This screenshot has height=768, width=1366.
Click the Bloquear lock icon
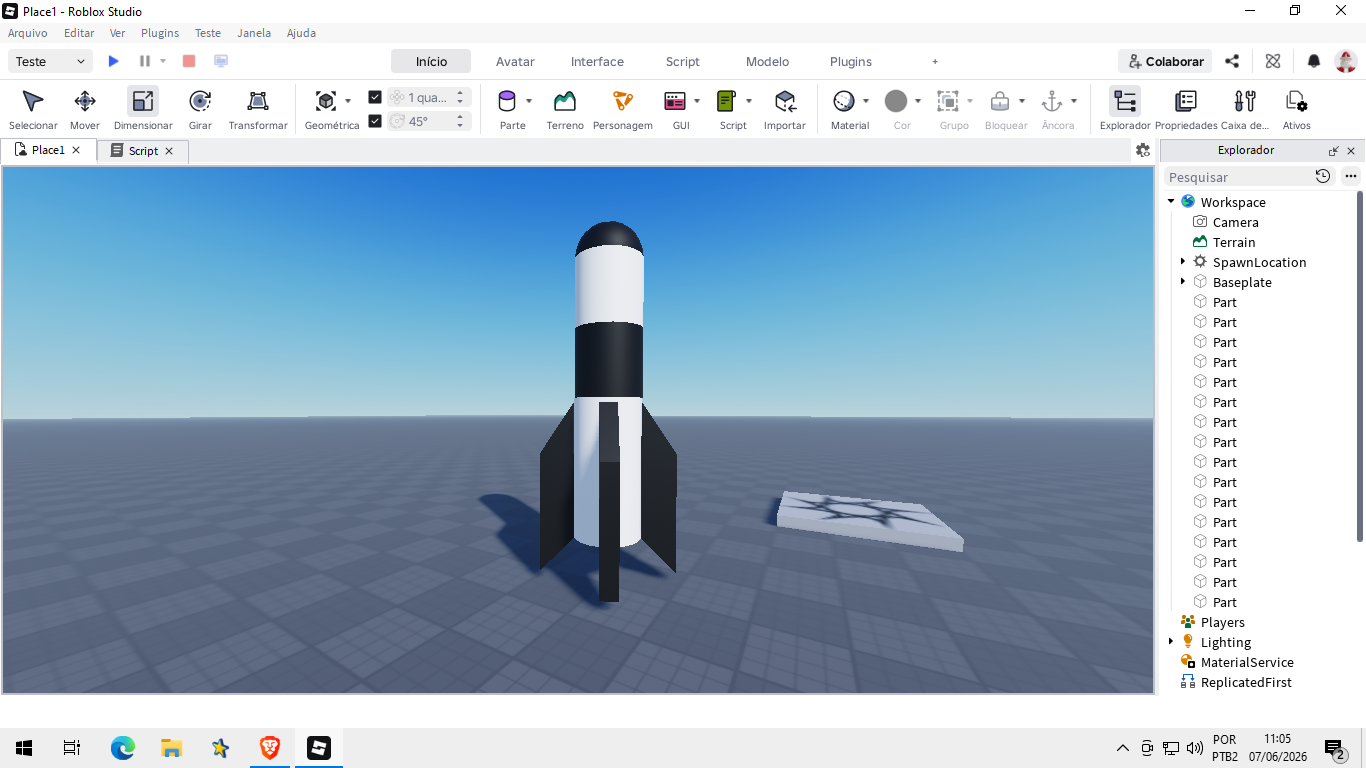(x=1000, y=101)
